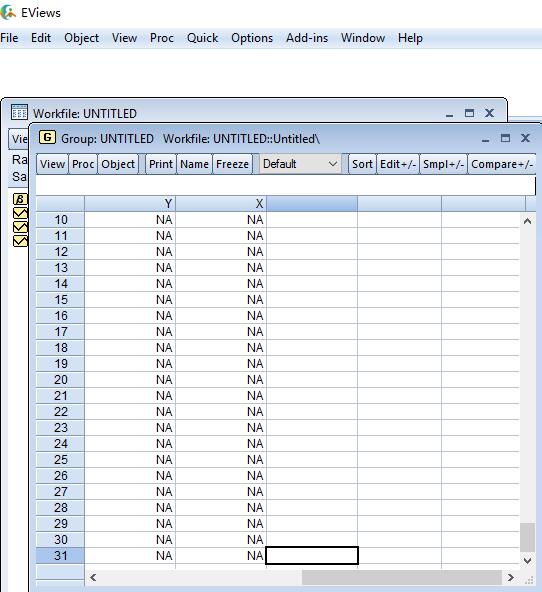
Task: Open the Object menu in the main menu bar
Action: (82, 38)
